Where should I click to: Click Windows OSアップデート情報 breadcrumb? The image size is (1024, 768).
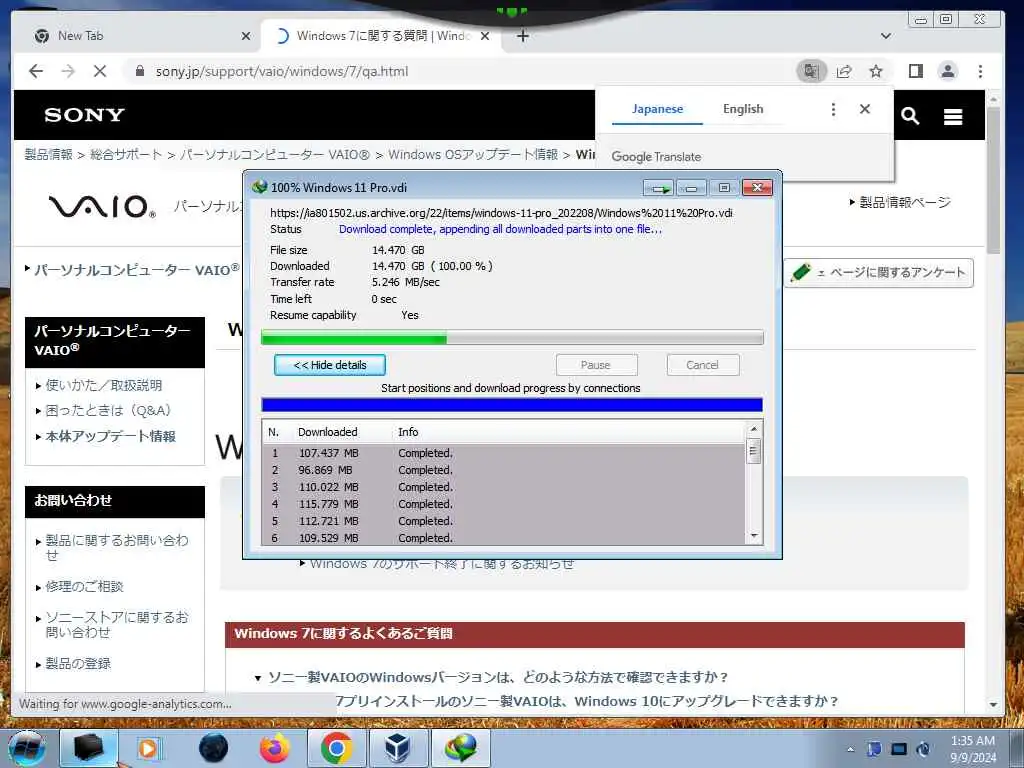[x=473, y=155]
